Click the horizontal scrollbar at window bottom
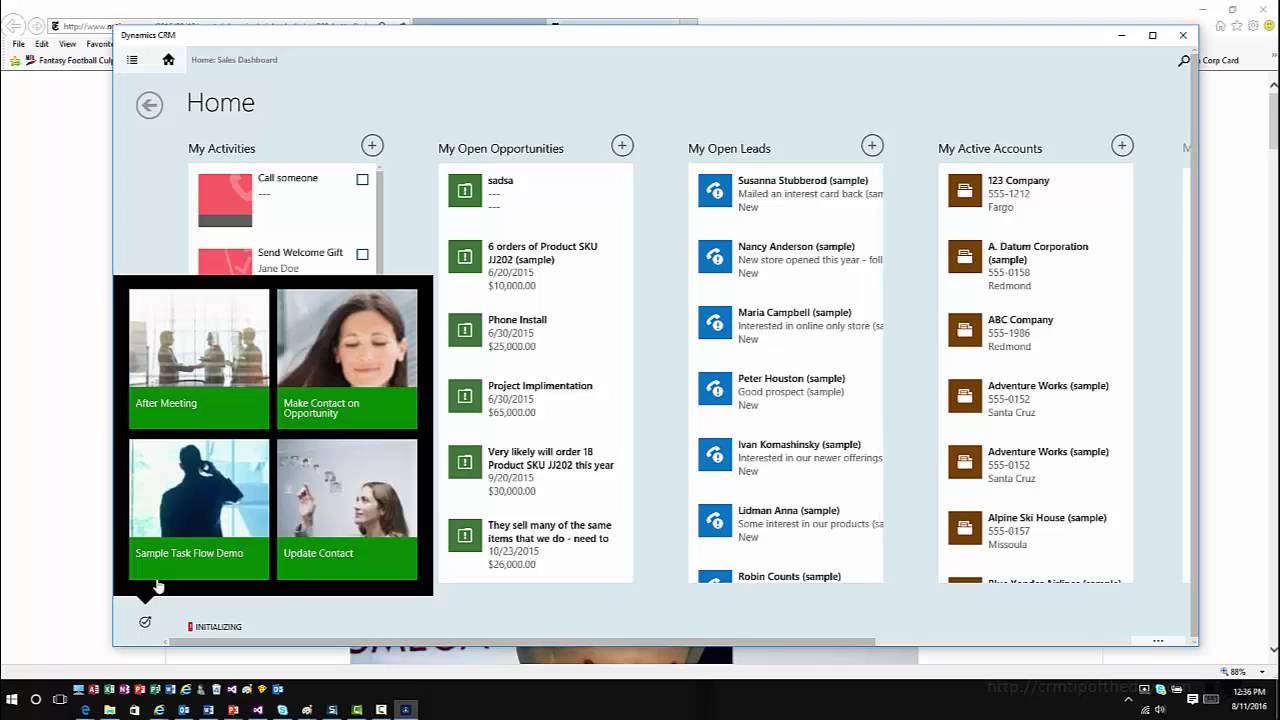Screen dimensions: 1280x720 [522, 642]
